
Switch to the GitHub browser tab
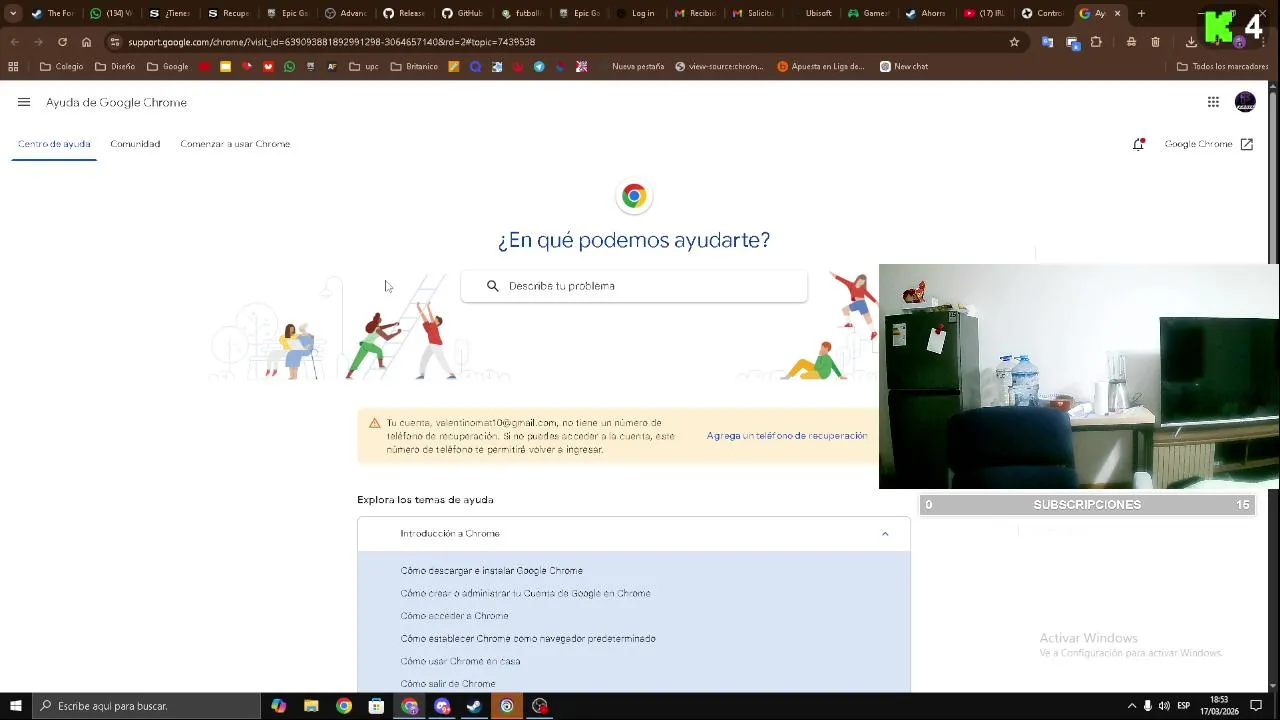(461, 13)
